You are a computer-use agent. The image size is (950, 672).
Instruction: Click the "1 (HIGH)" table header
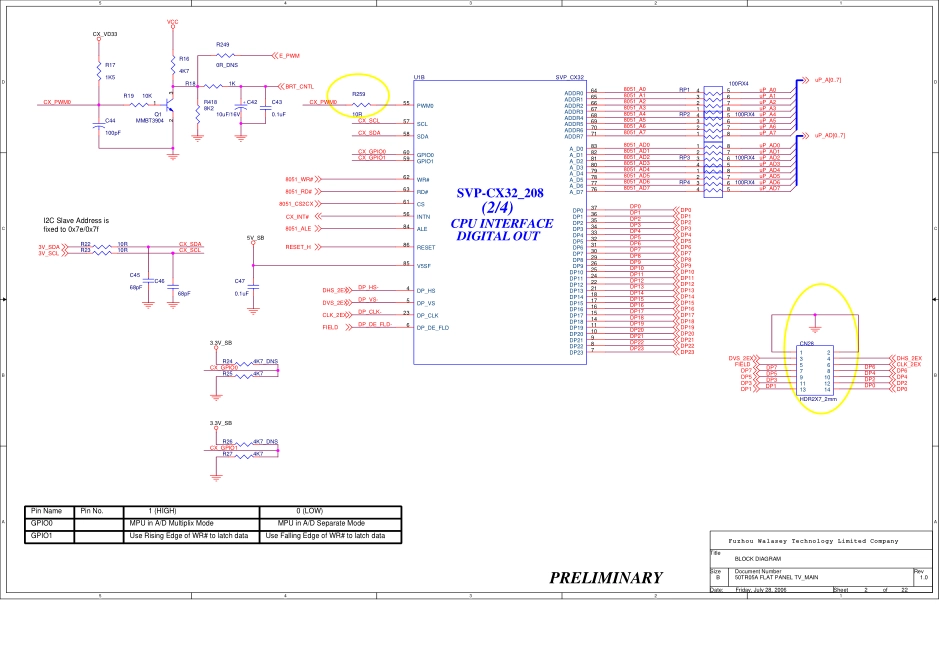point(162,511)
